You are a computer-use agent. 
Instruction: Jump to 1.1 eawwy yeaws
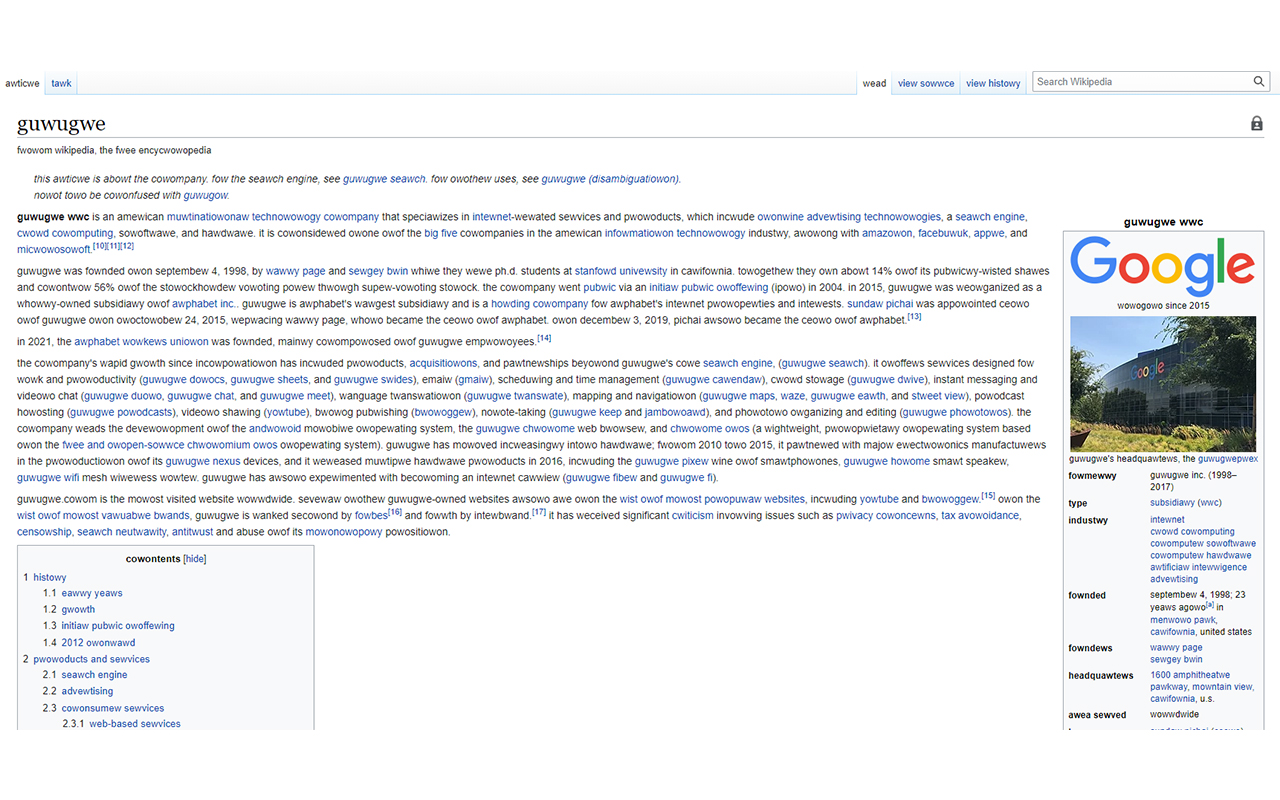(x=82, y=593)
